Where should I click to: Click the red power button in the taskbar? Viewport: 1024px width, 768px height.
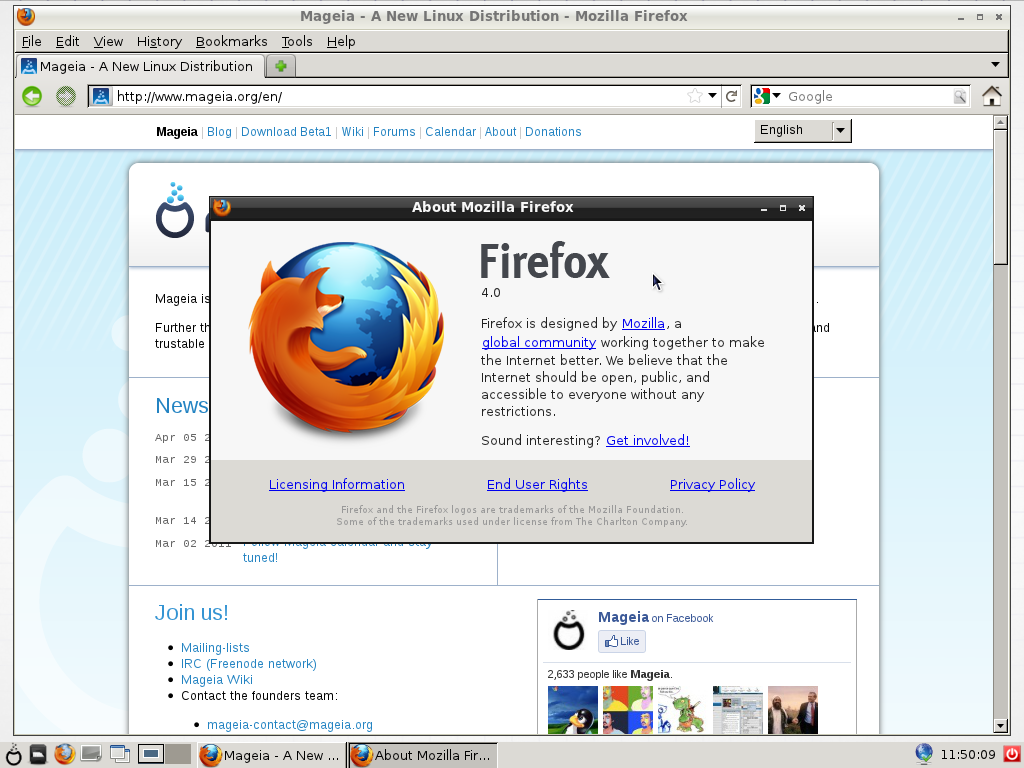1012,754
